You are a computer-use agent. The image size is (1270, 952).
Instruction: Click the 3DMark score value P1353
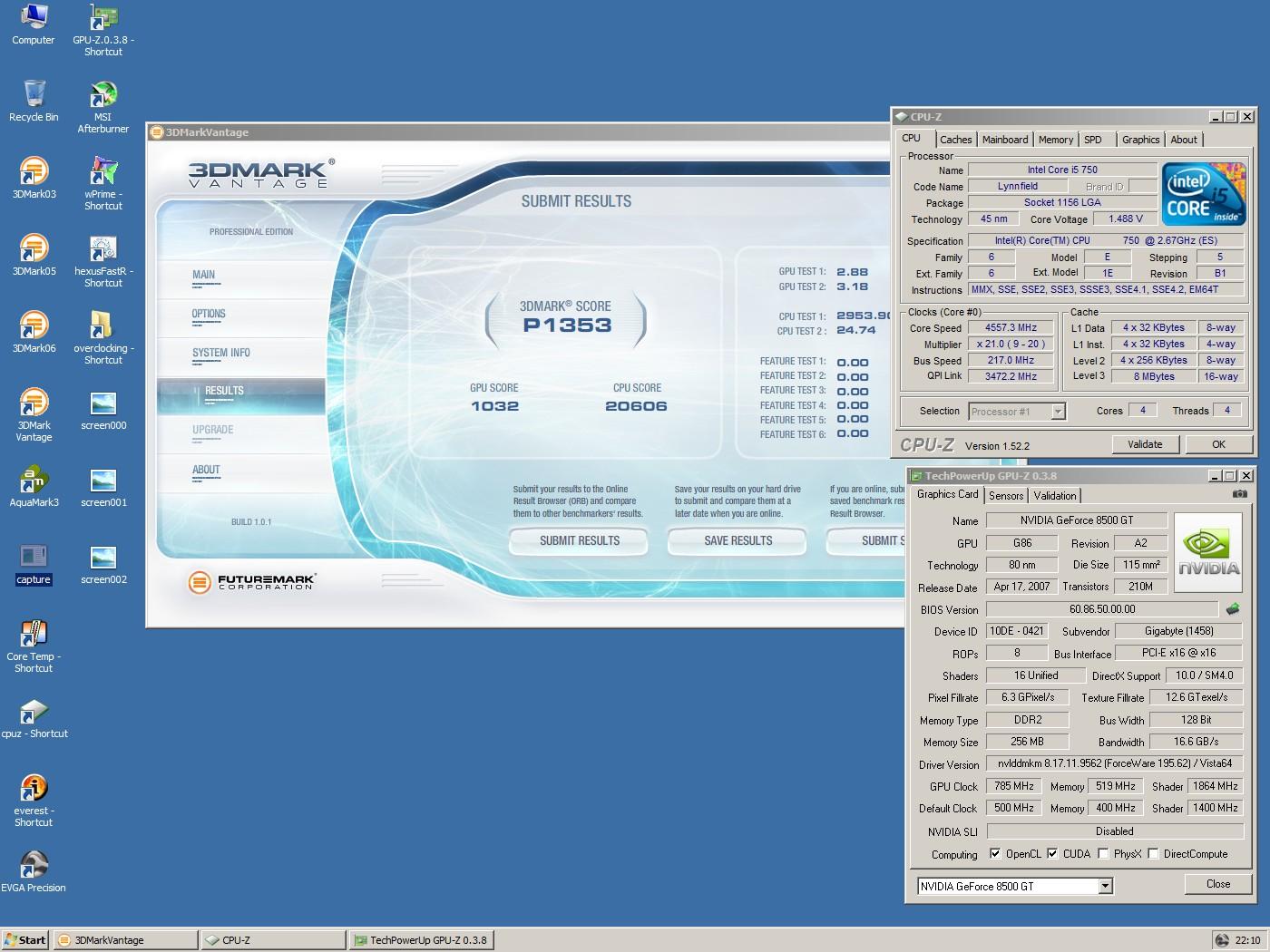coord(567,325)
